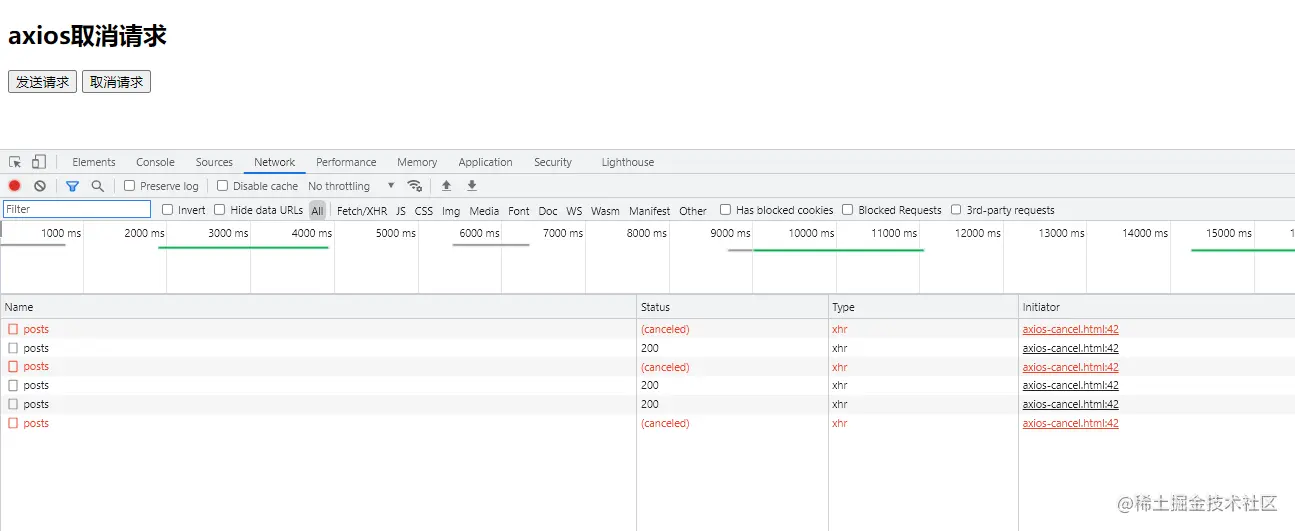Open the Sources tab
The height and width of the screenshot is (531, 1295).
214,162
